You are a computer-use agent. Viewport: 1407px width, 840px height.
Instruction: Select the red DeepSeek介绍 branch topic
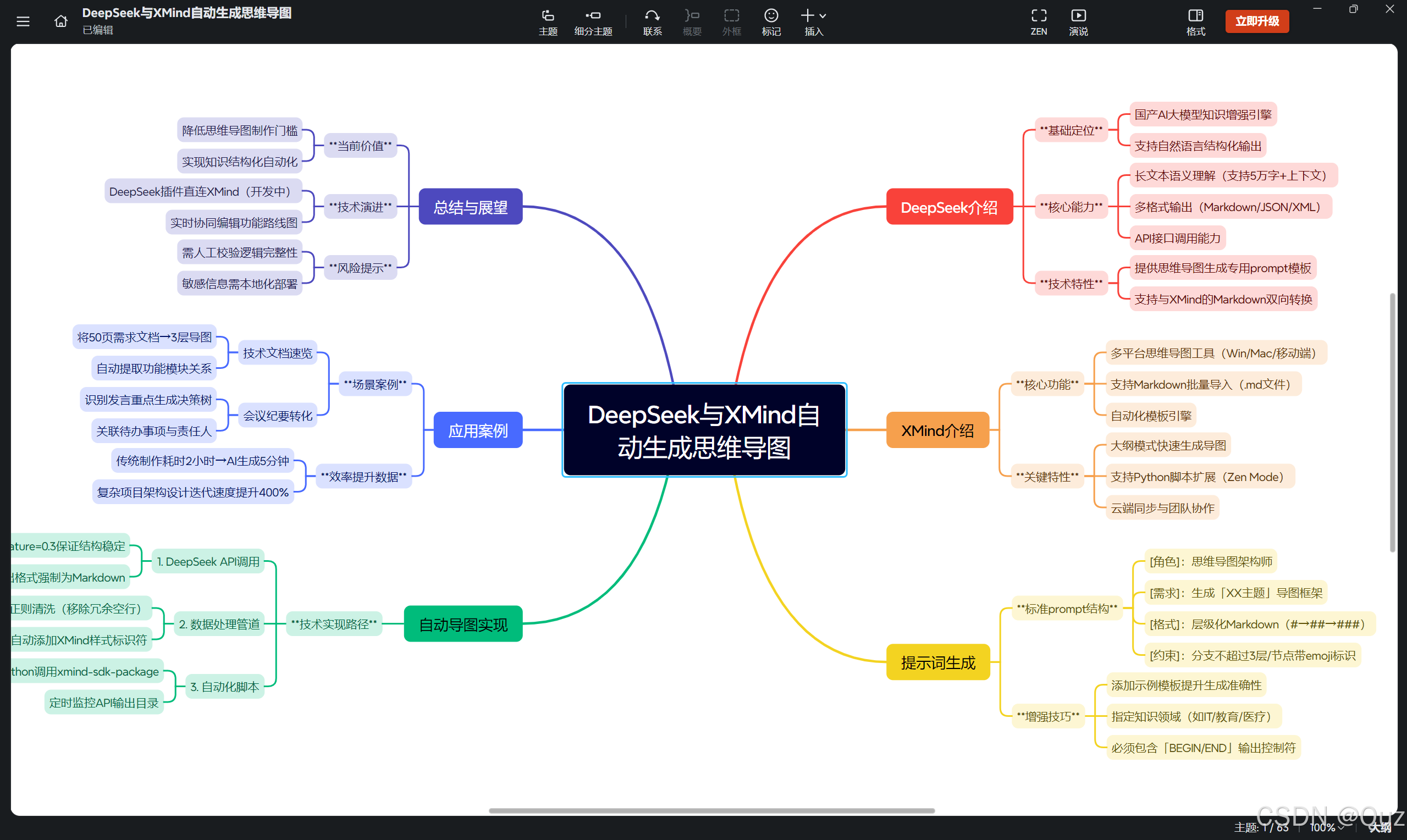tap(948, 207)
